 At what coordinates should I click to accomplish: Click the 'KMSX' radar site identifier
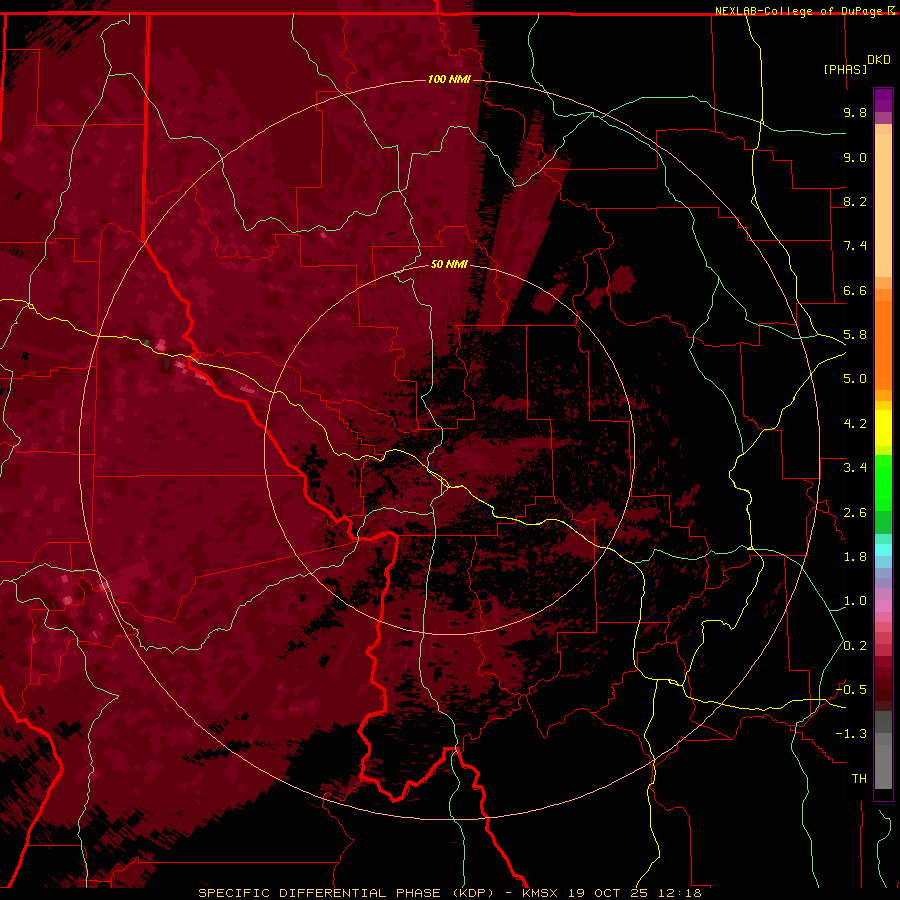coord(540,893)
